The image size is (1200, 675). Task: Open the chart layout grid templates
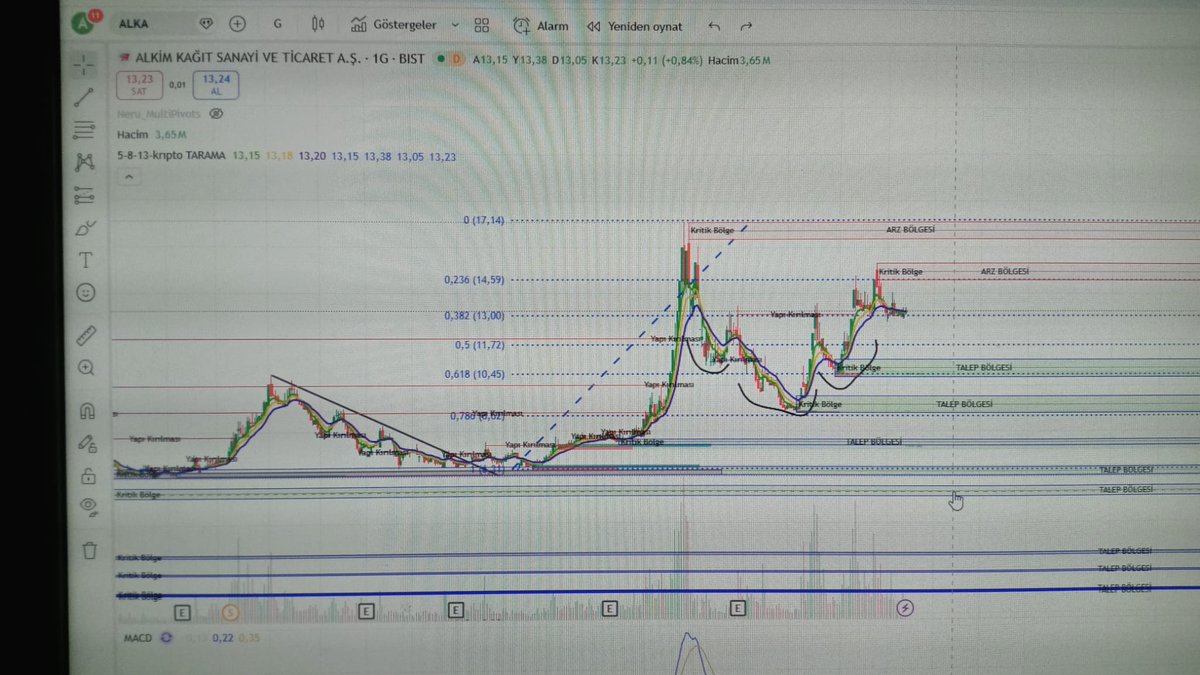pos(481,25)
